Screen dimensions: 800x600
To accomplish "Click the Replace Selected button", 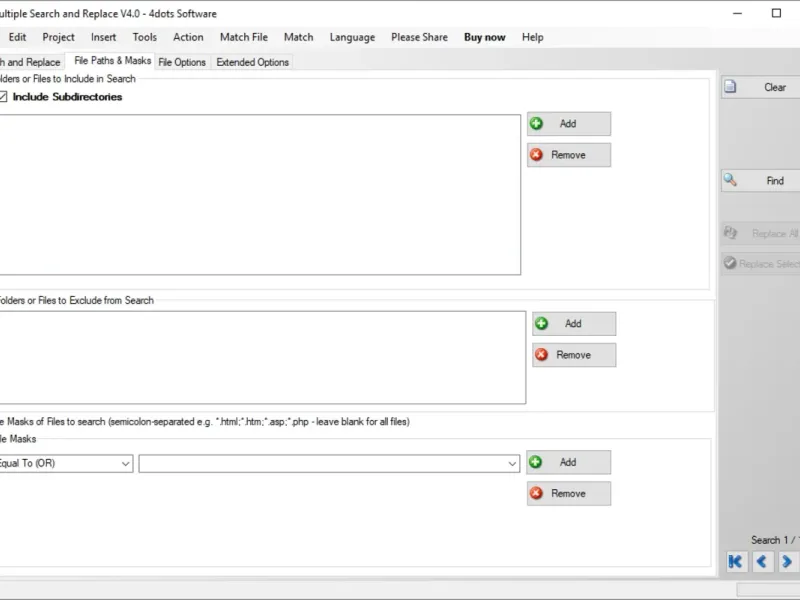I will point(760,263).
